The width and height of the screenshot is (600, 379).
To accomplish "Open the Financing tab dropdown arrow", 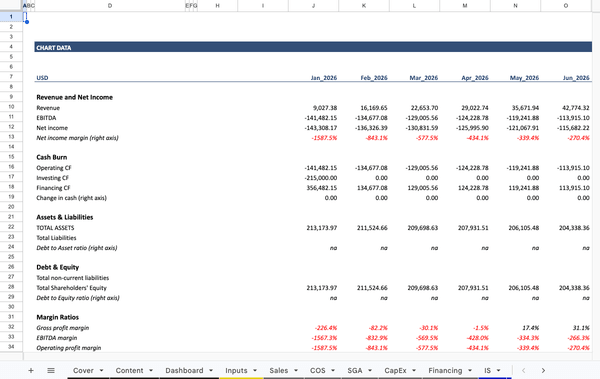I will [x=470, y=370].
